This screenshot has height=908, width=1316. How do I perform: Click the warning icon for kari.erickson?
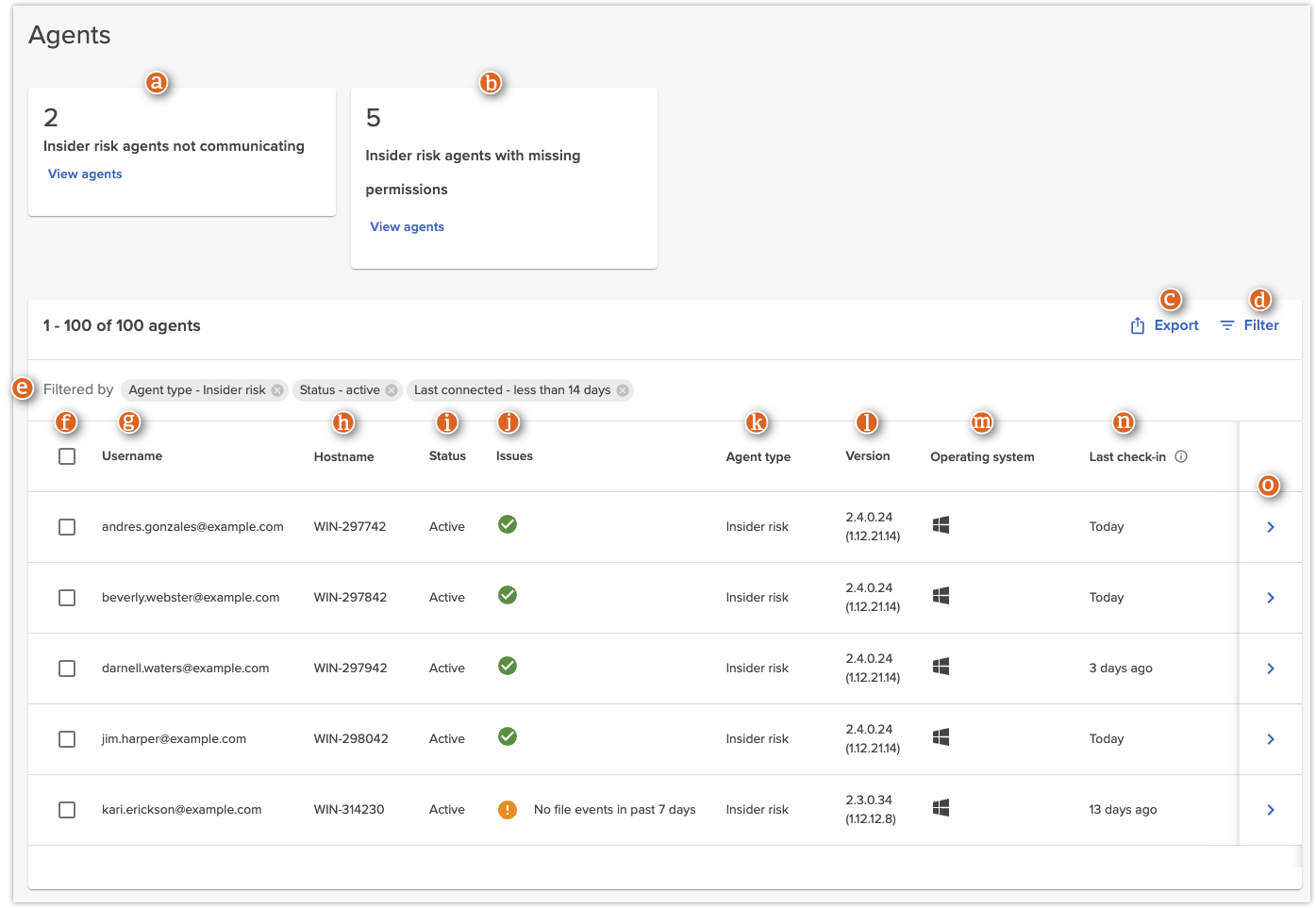(508, 810)
